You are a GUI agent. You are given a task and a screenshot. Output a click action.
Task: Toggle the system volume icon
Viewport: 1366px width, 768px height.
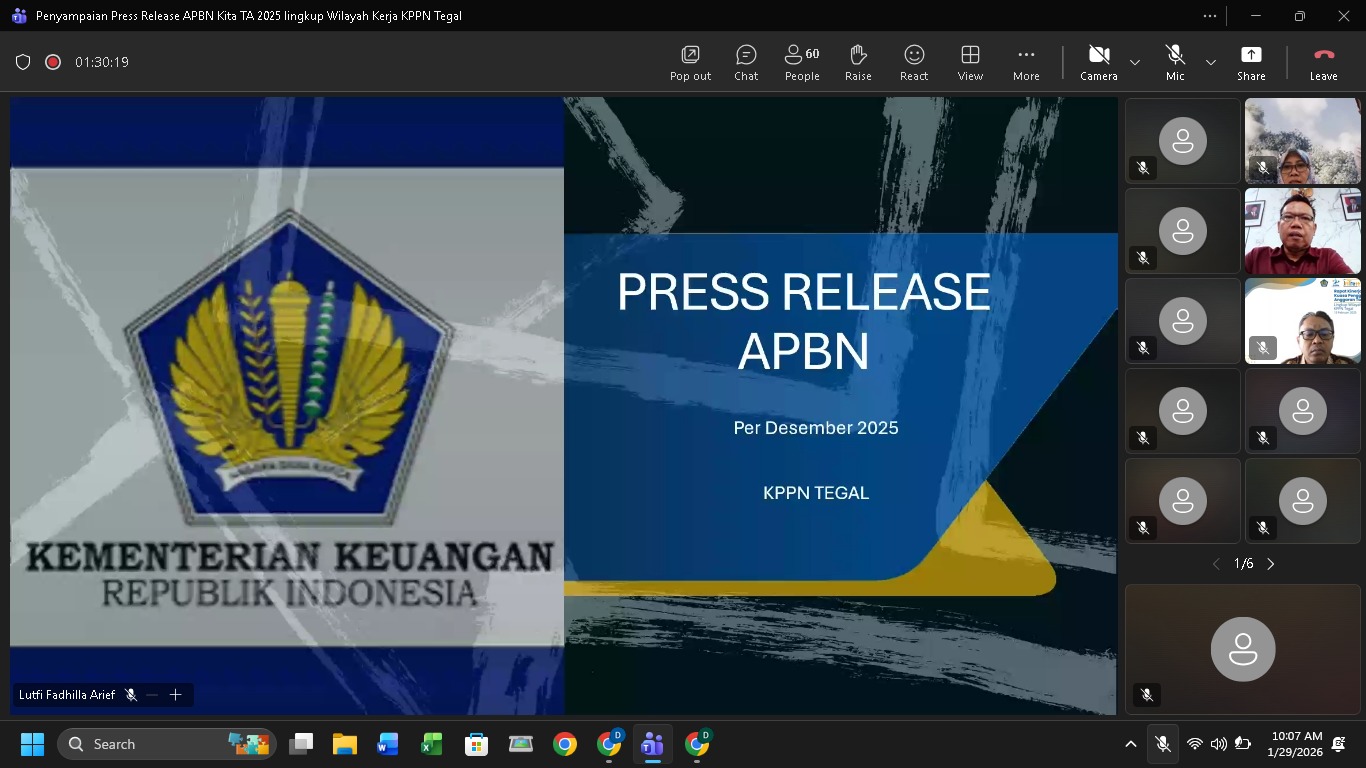tap(1219, 744)
